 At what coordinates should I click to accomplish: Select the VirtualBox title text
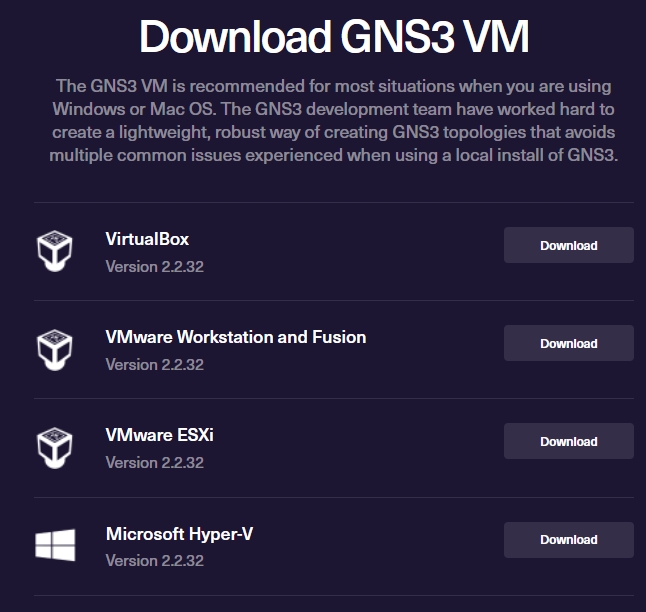click(147, 239)
